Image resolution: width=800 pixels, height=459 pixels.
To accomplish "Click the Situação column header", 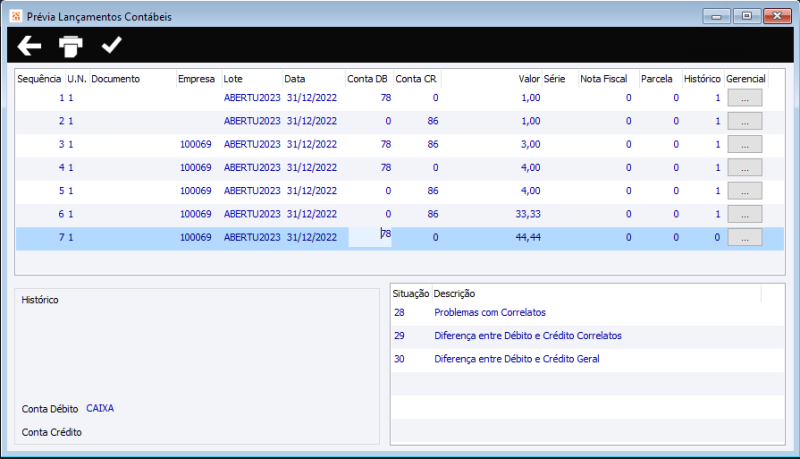I will [411, 293].
